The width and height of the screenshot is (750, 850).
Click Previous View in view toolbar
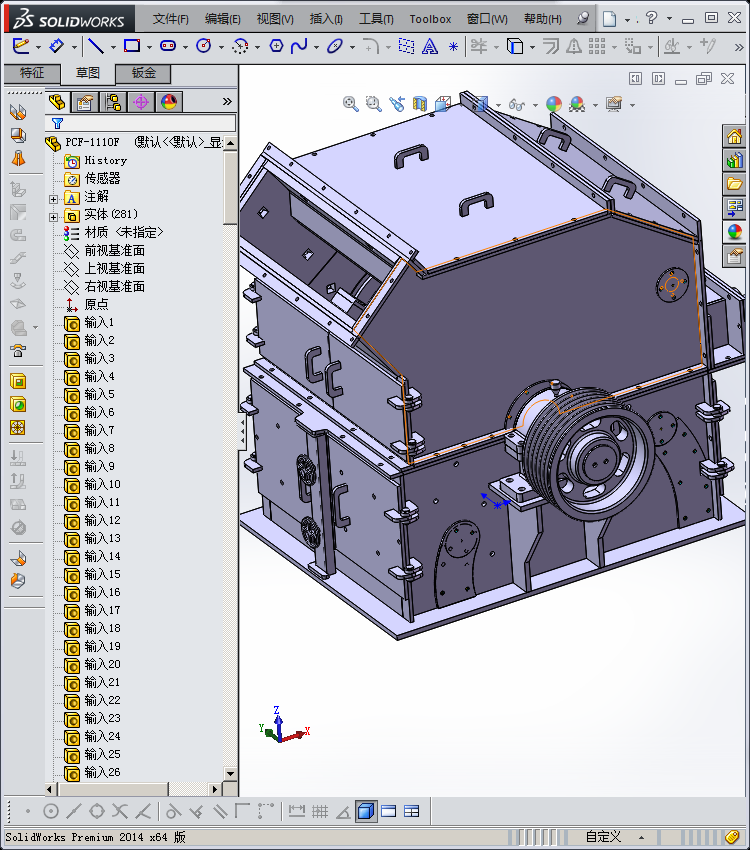pyautogui.click(x=397, y=104)
